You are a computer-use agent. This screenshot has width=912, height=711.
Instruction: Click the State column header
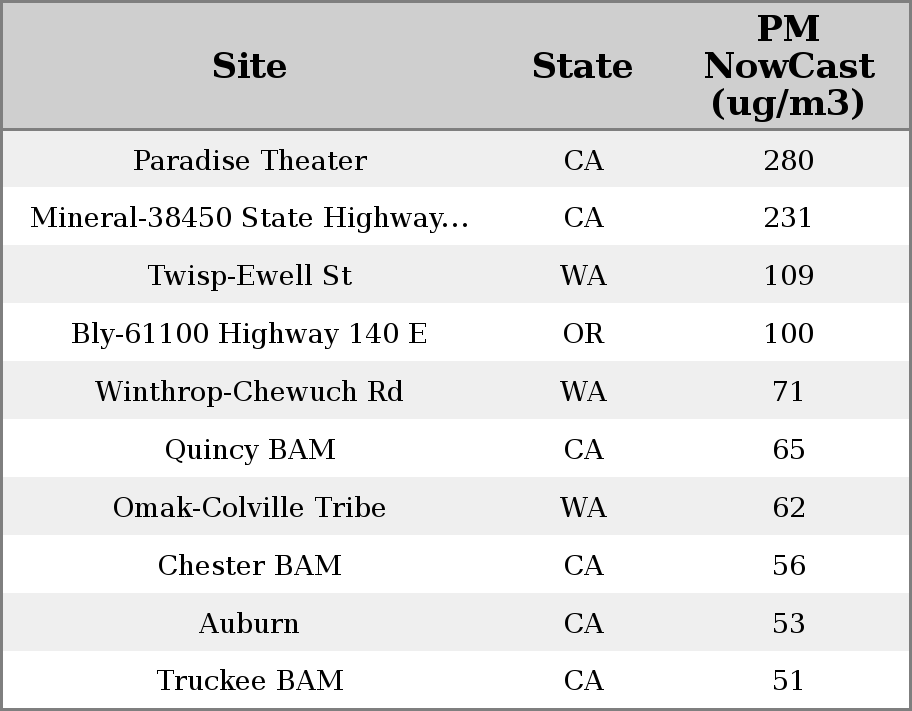(582, 66)
